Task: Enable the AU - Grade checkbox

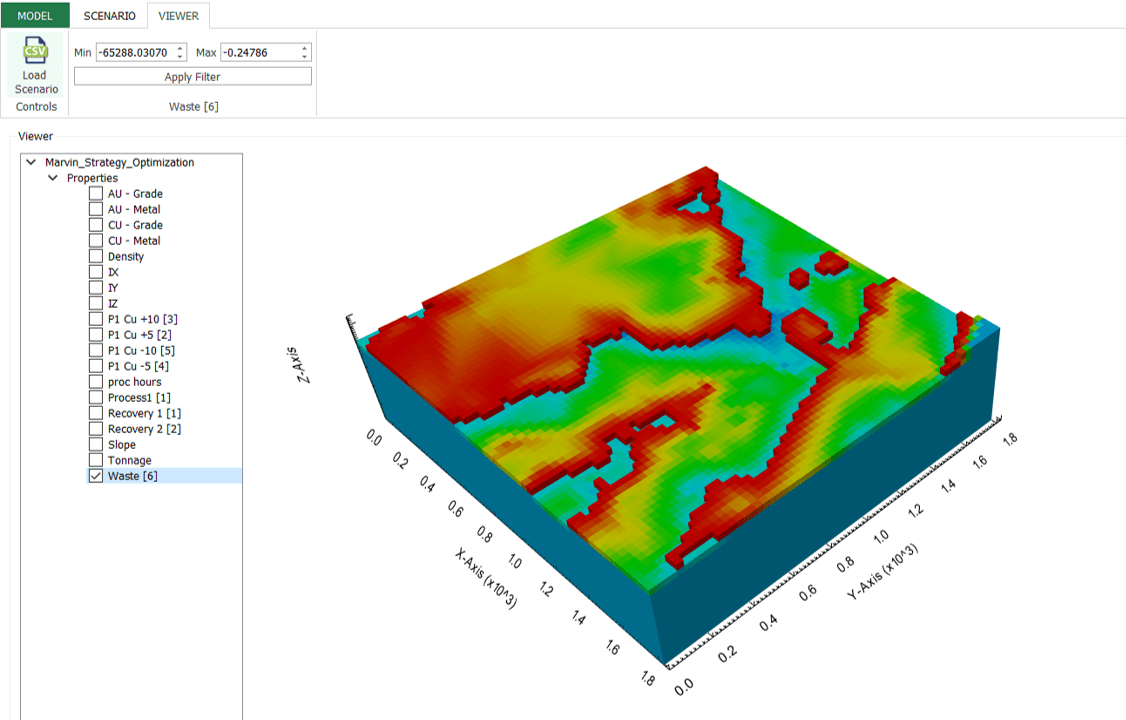Action: 96,194
